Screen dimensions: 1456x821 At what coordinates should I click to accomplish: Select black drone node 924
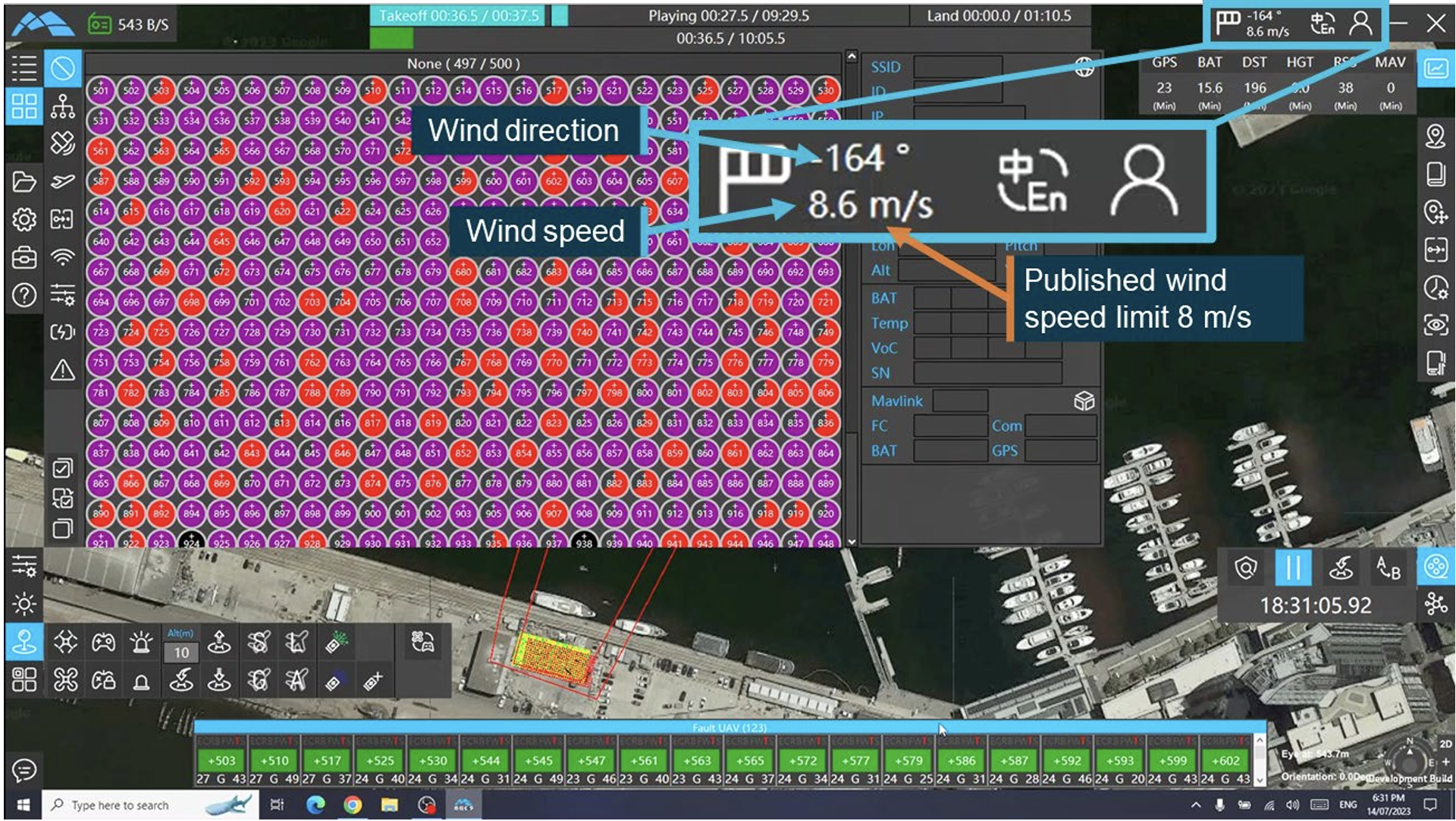[x=191, y=542]
